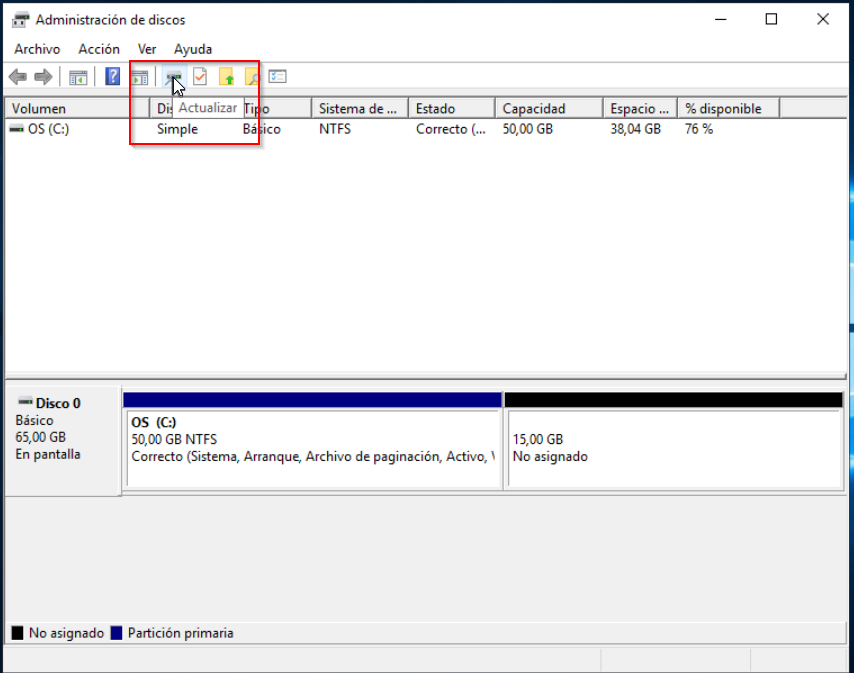Select the OS (C:) volume row
Image resolution: width=854 pixels, height=673 pixels.
click(48, 129)
